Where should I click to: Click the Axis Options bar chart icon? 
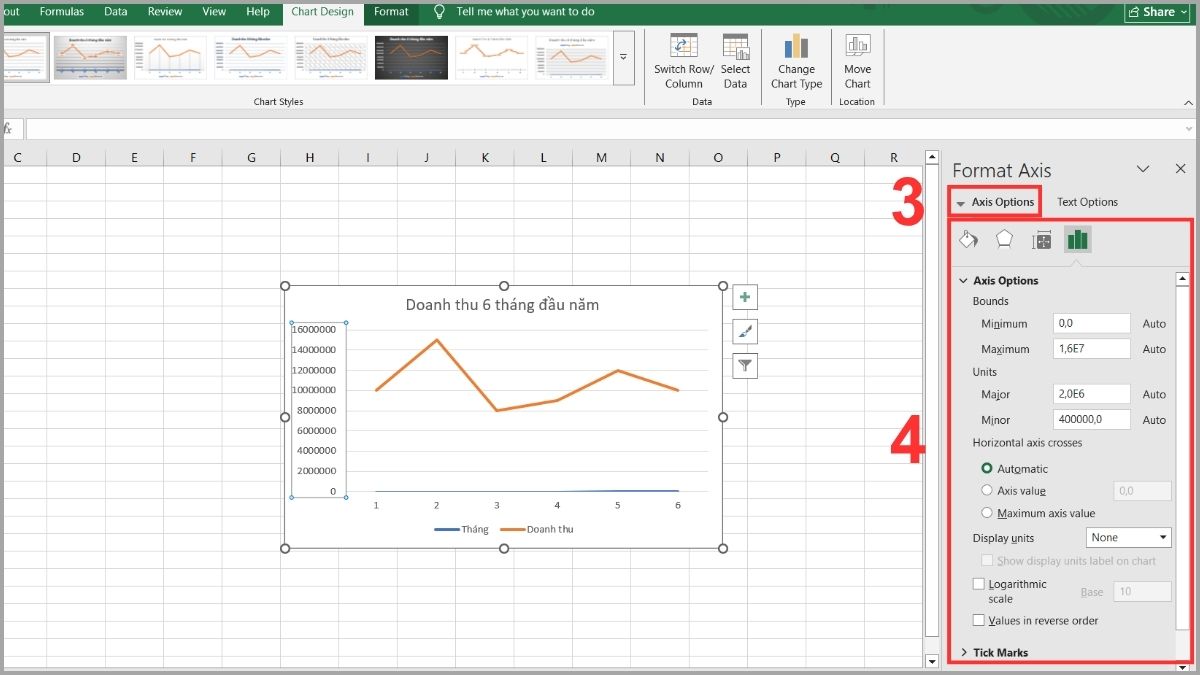pos(1077,240)
